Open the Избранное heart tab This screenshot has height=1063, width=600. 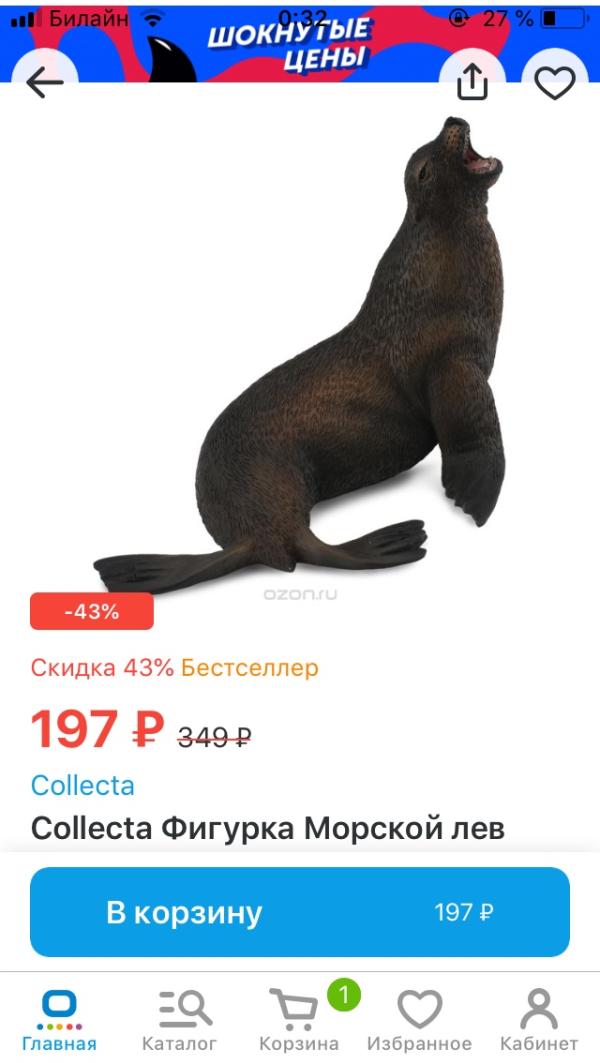tap(419, 1009)
